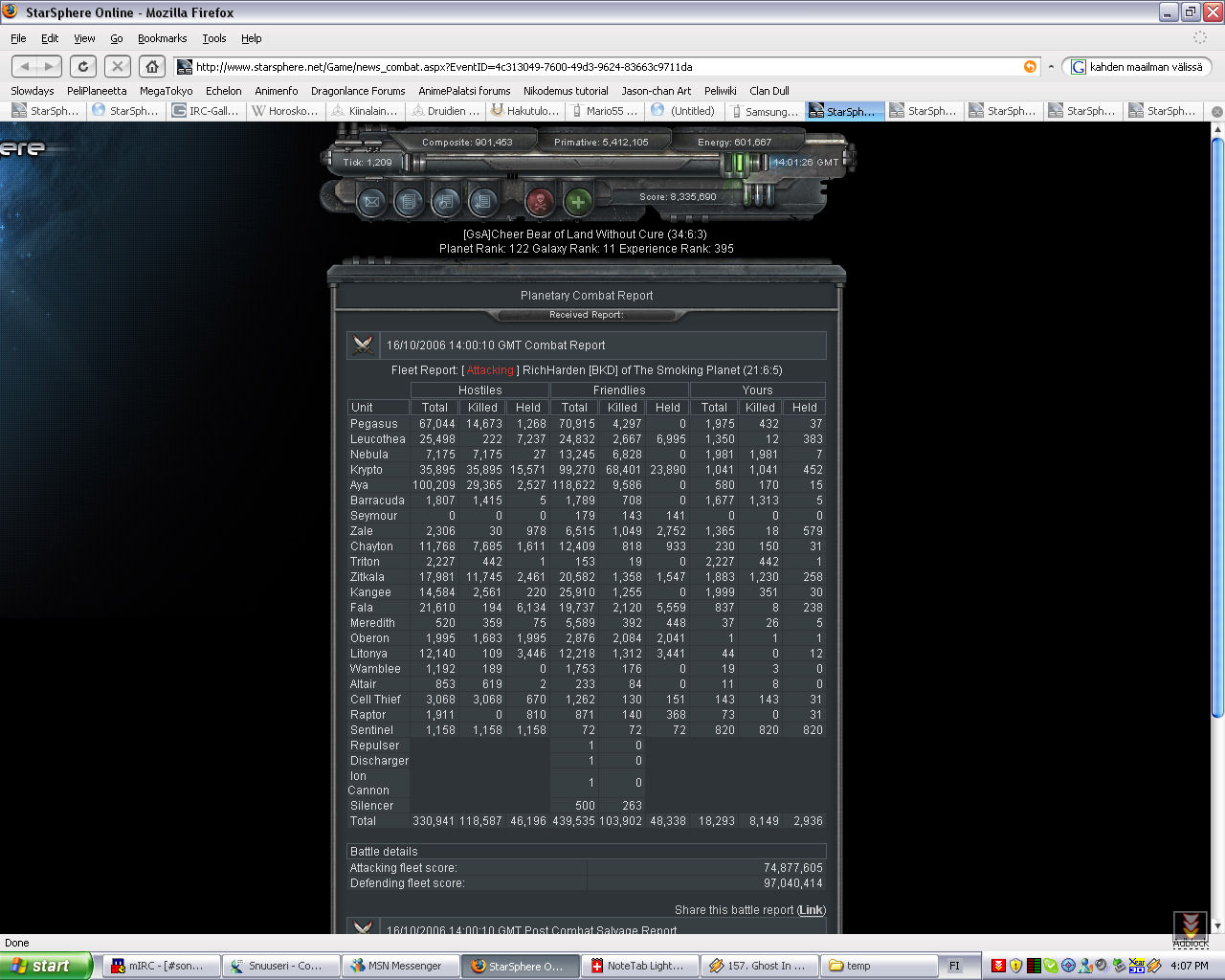
Task: Open the Clan Dull bookmark
Action: click(x=769, y=91)
